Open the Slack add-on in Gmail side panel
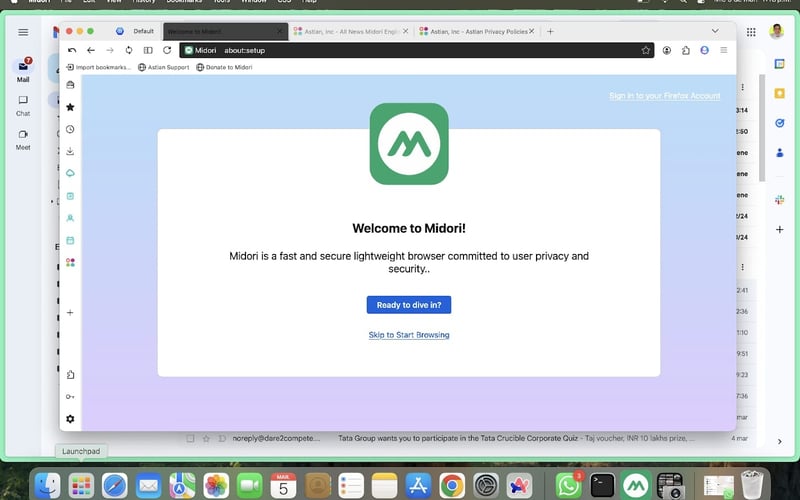The width and height of the screenshot is (800, 500). [x=780, y=199]
